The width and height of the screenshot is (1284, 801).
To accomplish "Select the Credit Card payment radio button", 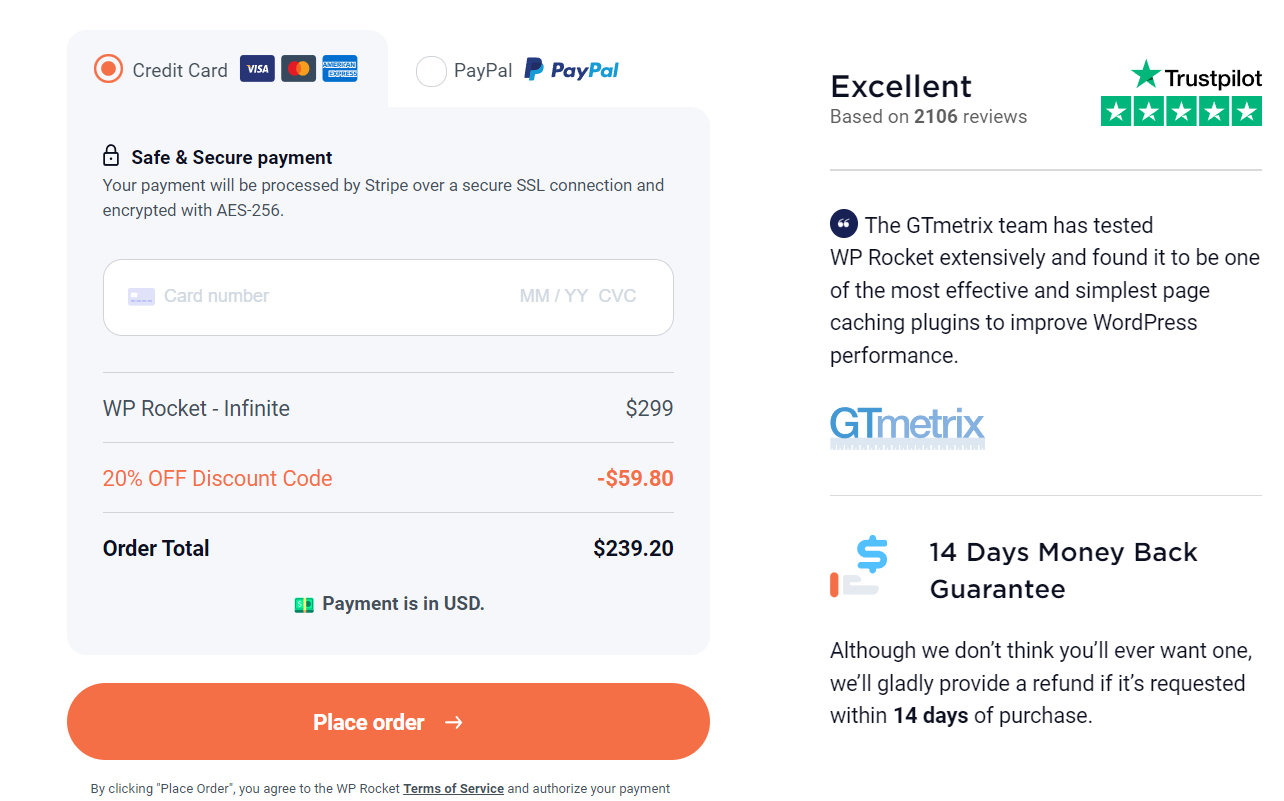I will pos(108,68).
